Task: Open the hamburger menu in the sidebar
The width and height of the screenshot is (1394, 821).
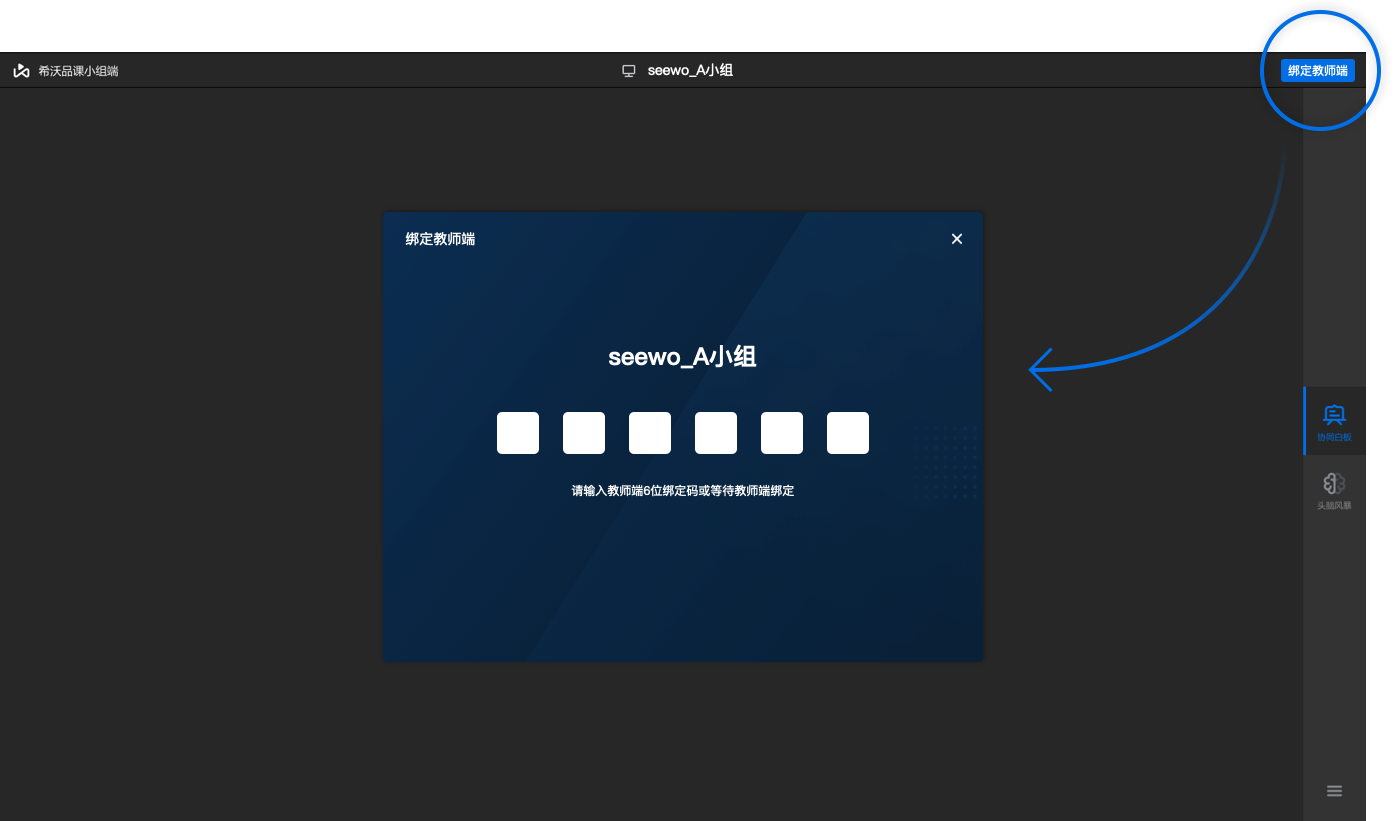Action: click(x=1334, y=791)
